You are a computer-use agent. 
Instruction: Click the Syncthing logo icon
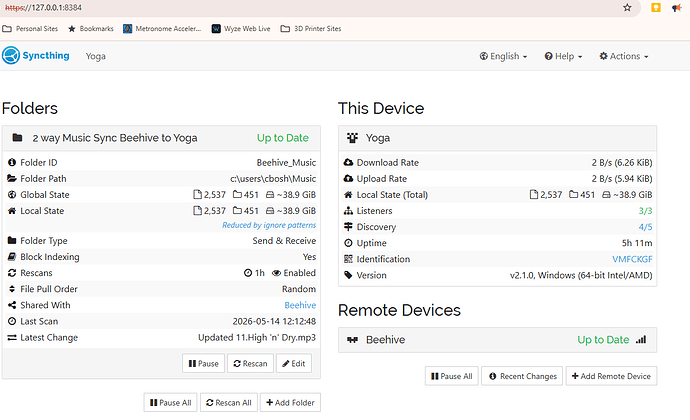[x=11, y=55]
